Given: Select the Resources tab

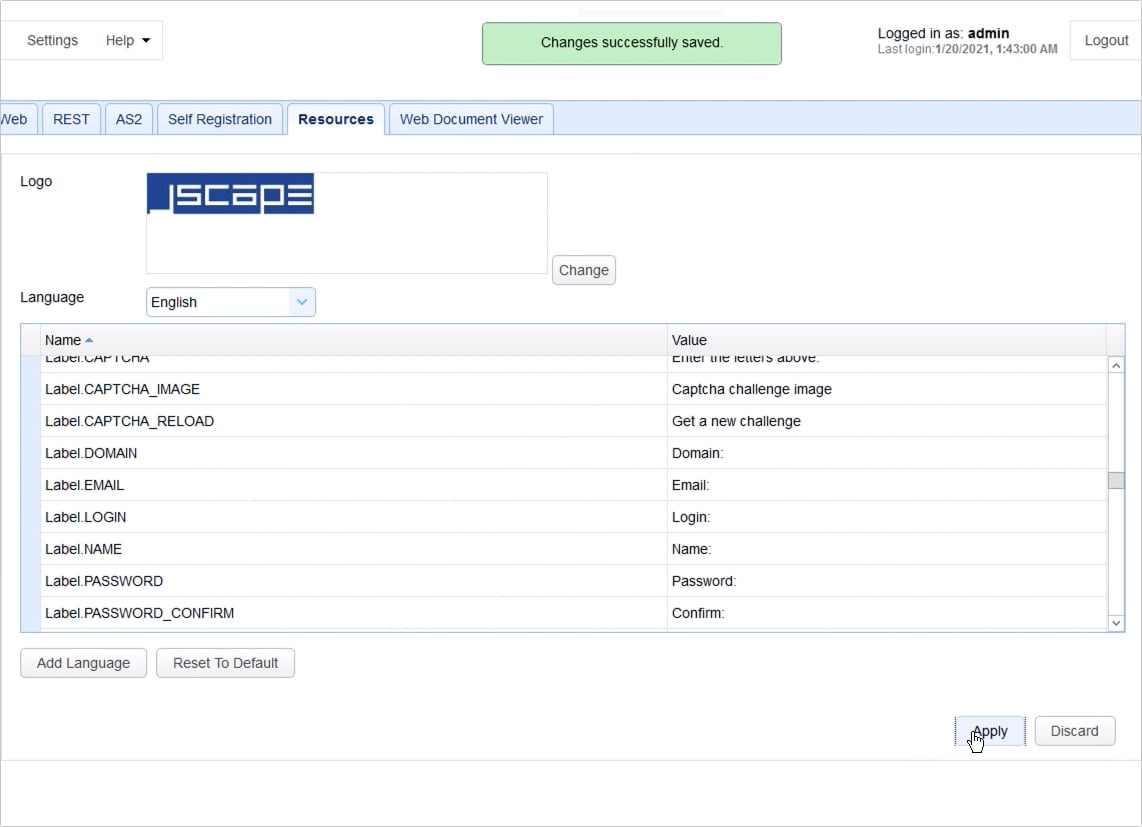Looking at the screenshot, I should [x=335, y=118].
